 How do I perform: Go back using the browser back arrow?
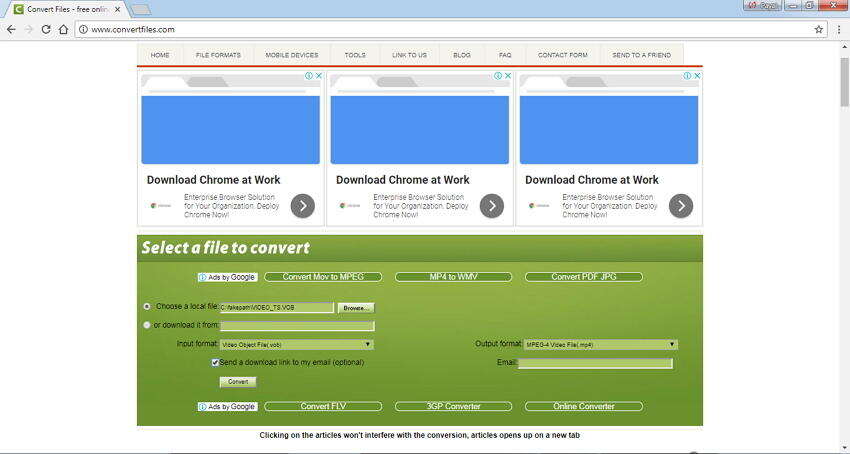pyautogui.click(x=11, y=29)
